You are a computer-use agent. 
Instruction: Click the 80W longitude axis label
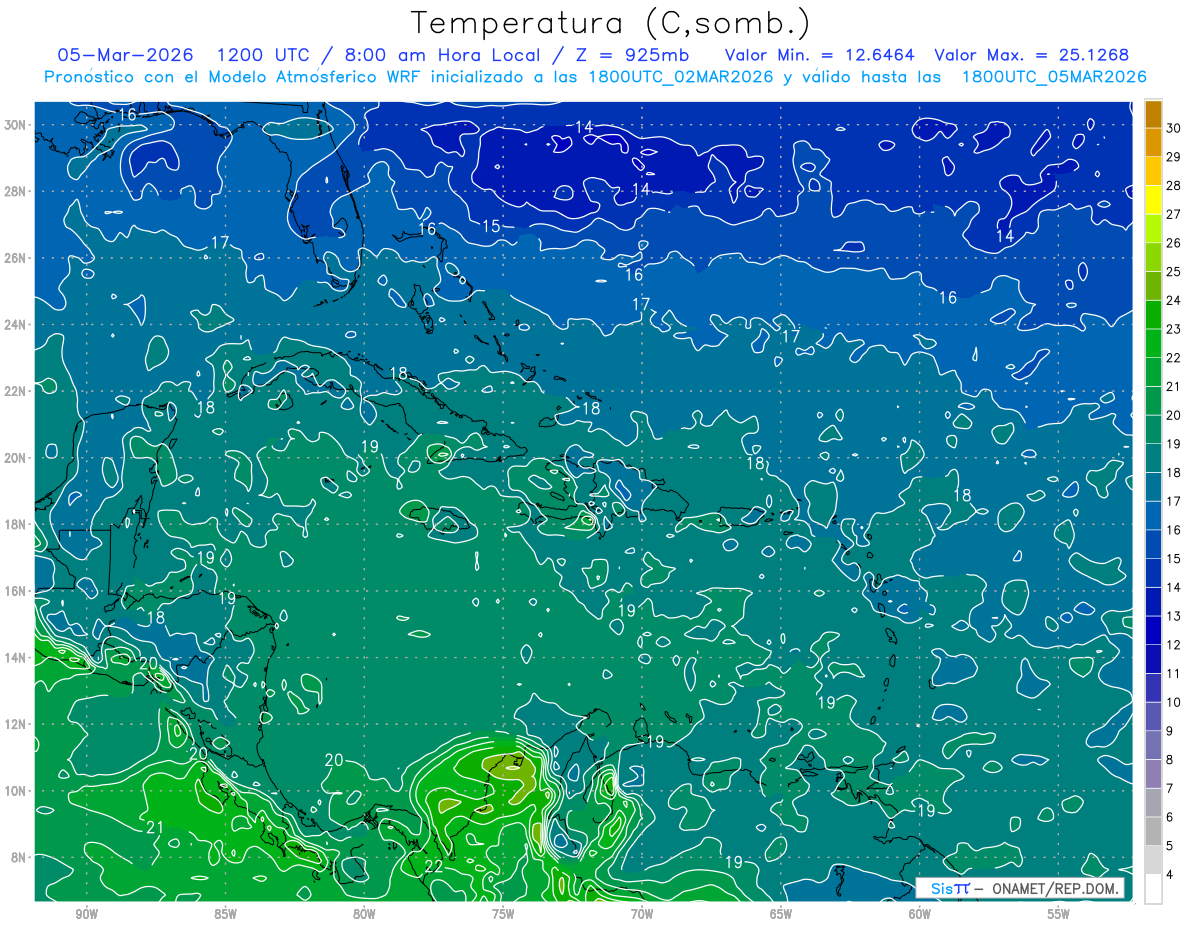click(x=364, y=914)
